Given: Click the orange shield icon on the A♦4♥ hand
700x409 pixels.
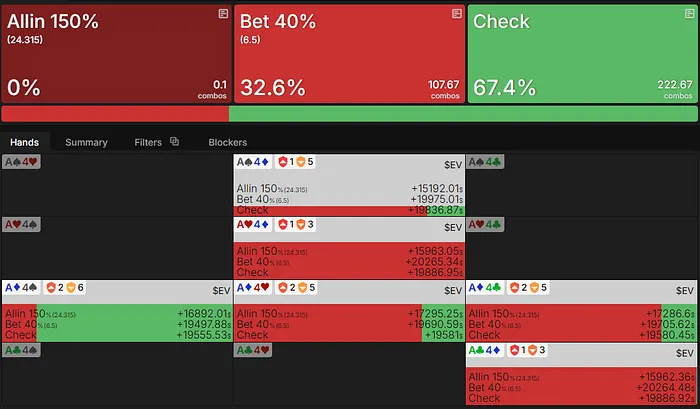Looking at the screenshot, I should pyautogui.click(x=302, y=288).
